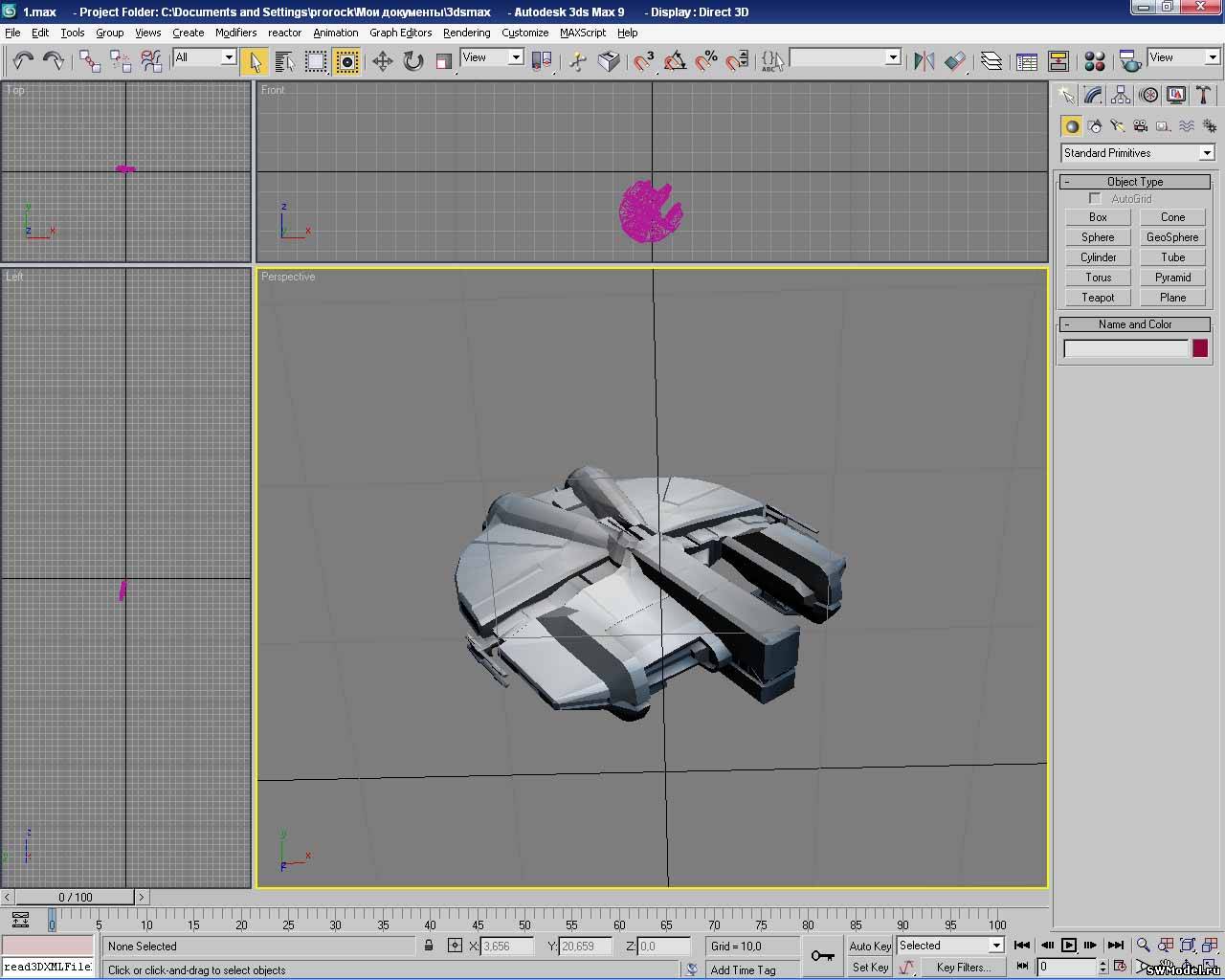
Task: Click the time slider 0 / 100 handle
Action: coord(76,898)
